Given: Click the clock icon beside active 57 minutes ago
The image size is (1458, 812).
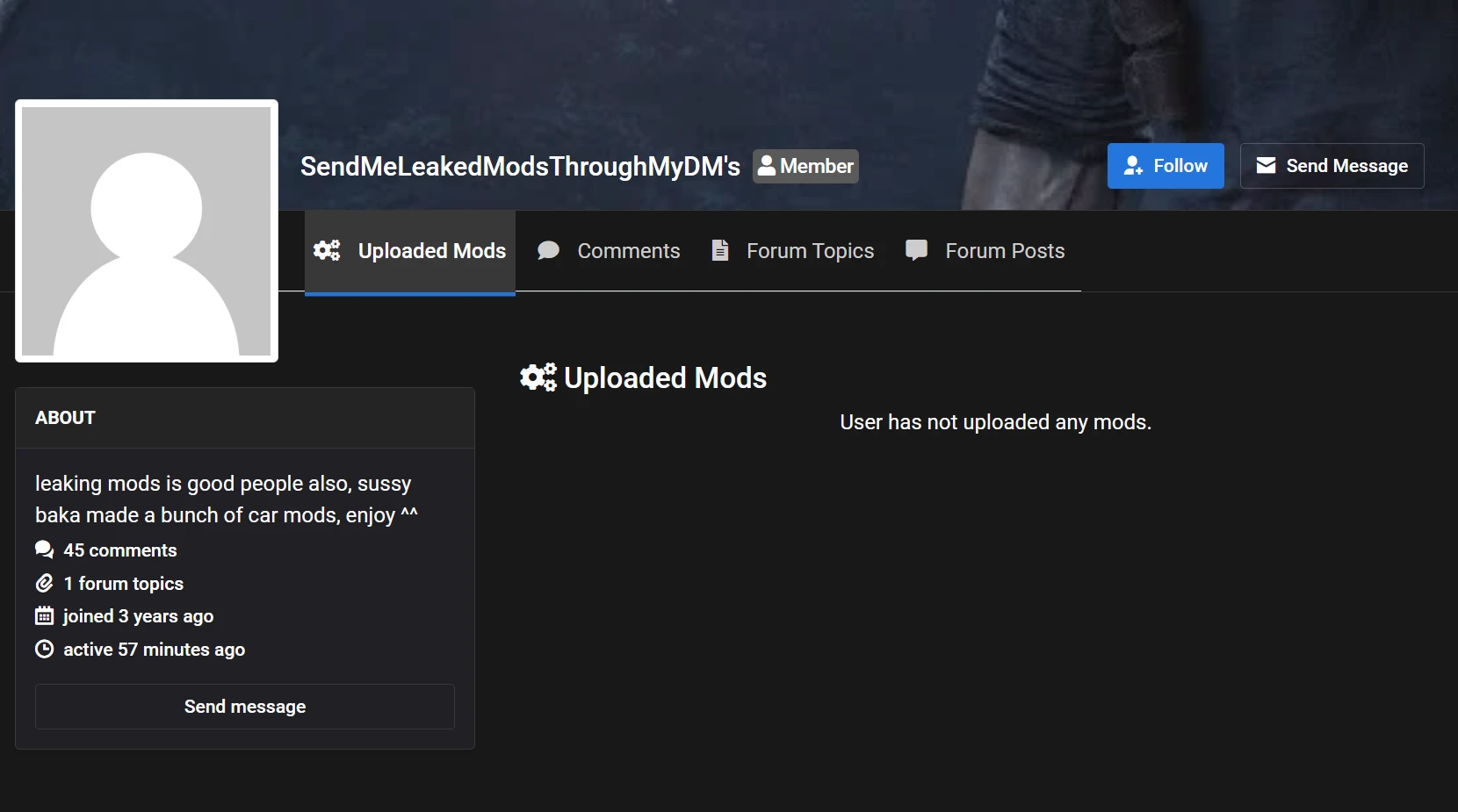Looking at the screenshot, I should coord(44,649).
